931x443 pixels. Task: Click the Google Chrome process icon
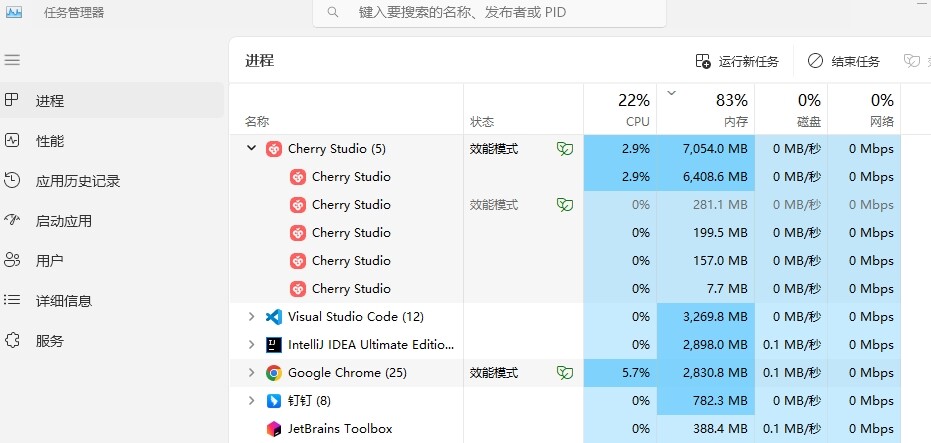tap(274, 373)
